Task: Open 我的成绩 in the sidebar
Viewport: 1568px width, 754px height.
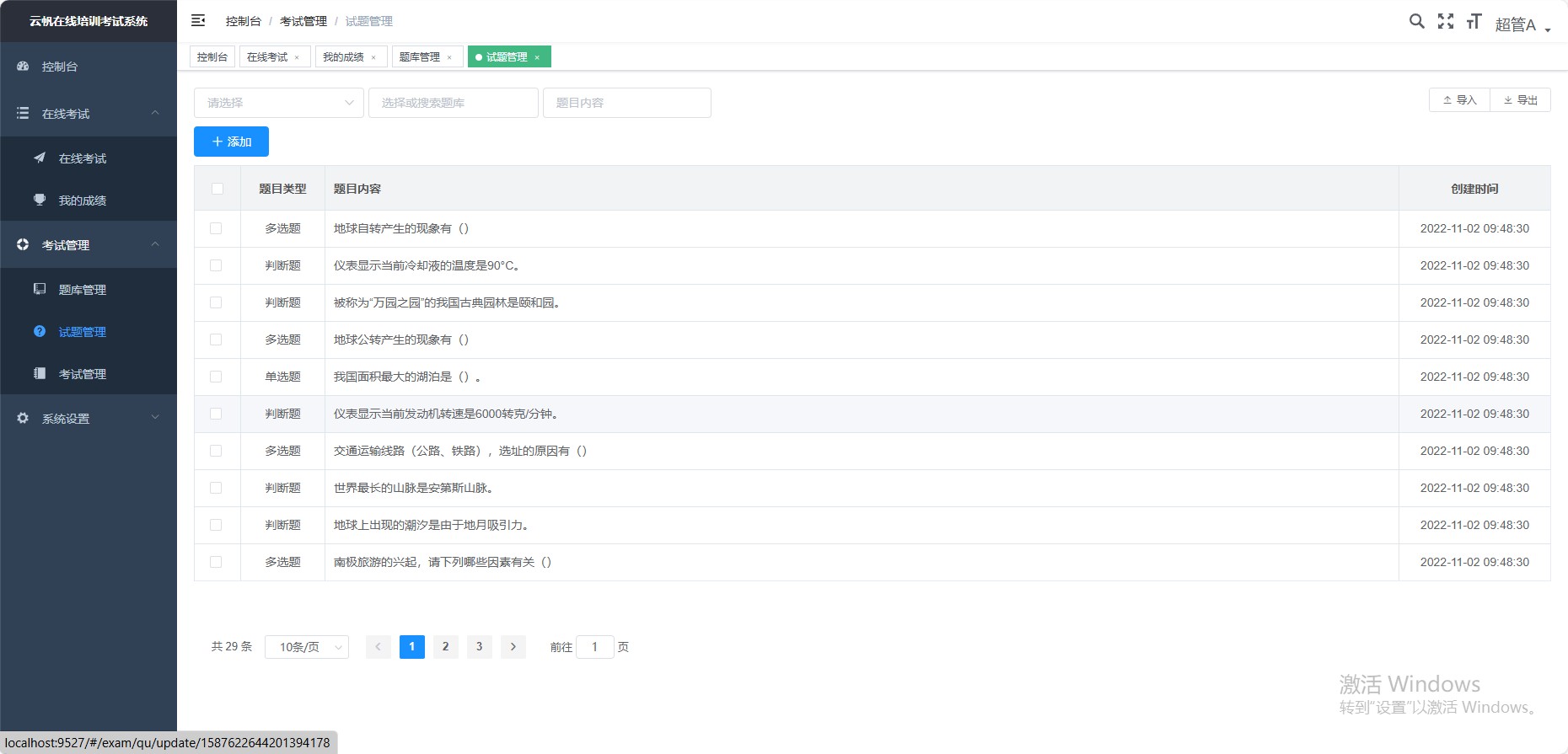Action: [x=89, y=200]
